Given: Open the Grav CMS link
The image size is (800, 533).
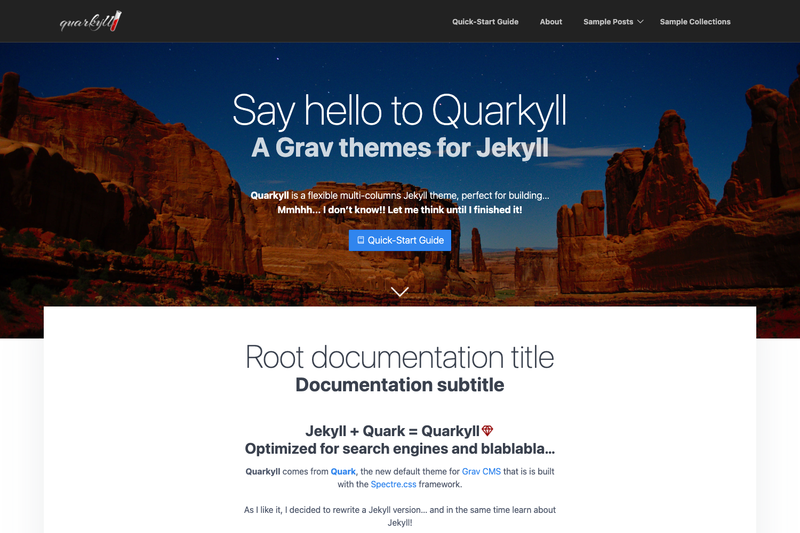Looking at the screenshot, I should pyautogui.click(x=481, y=471).
